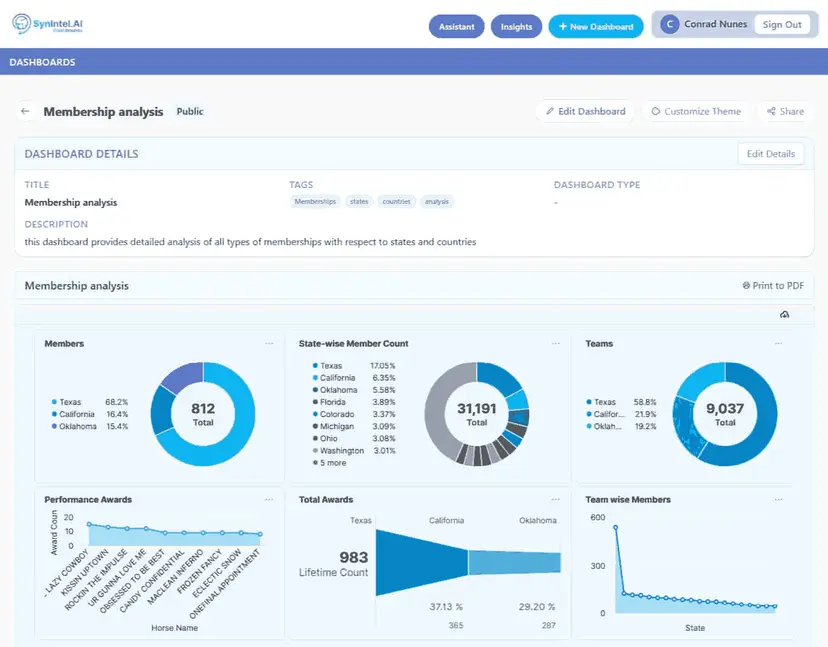Viewport: 828px width, 647px height.
Task: Open Customize Theme
Action: [696, 111]
